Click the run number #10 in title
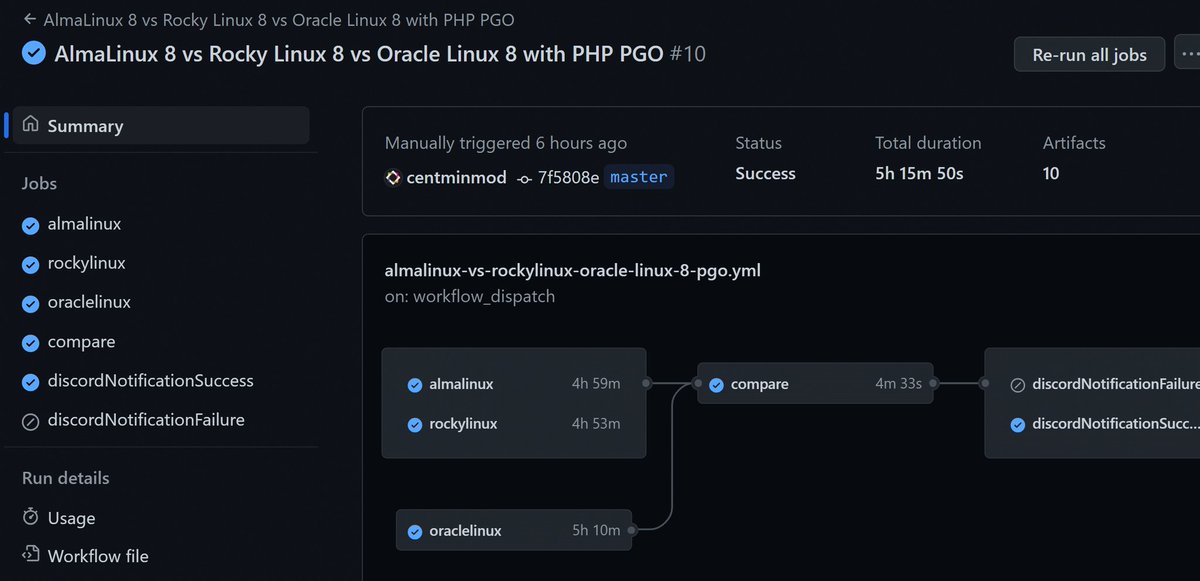The height and width of the screenshot is (581, 1200). pos(687,53)
